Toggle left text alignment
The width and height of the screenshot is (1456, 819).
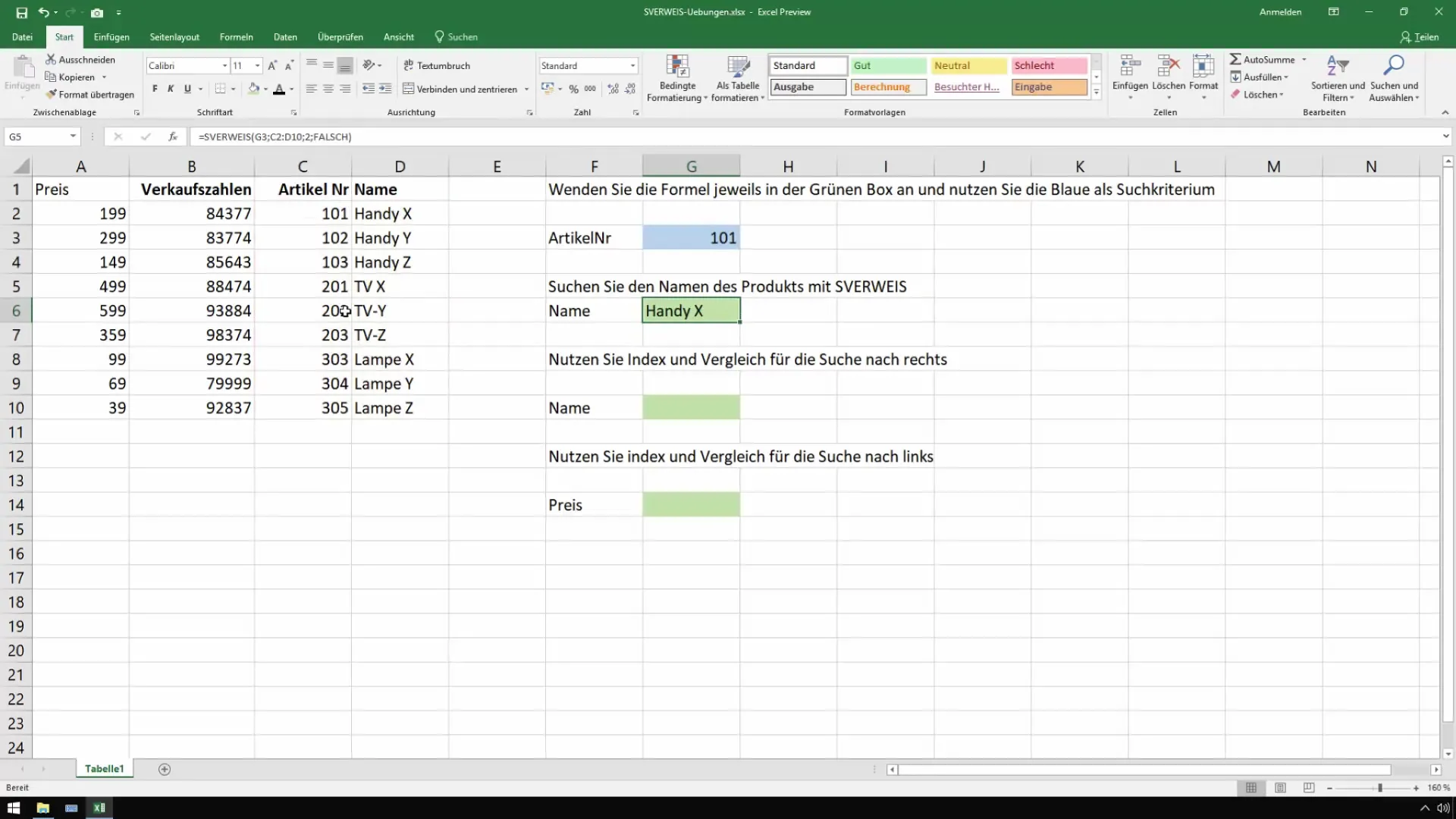pyautogui.click(x=311, y=89)
